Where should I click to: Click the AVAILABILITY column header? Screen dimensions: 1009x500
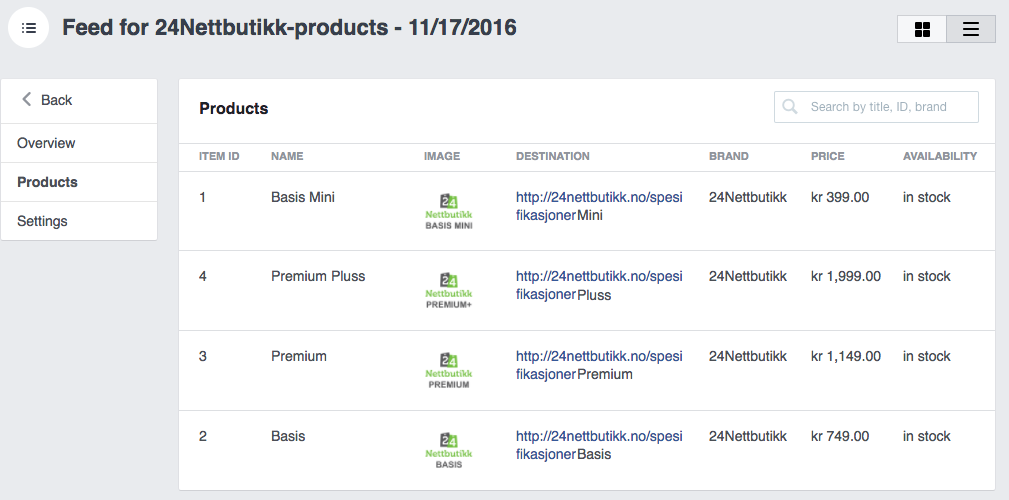pyautogui.click(x=940, y=156)
